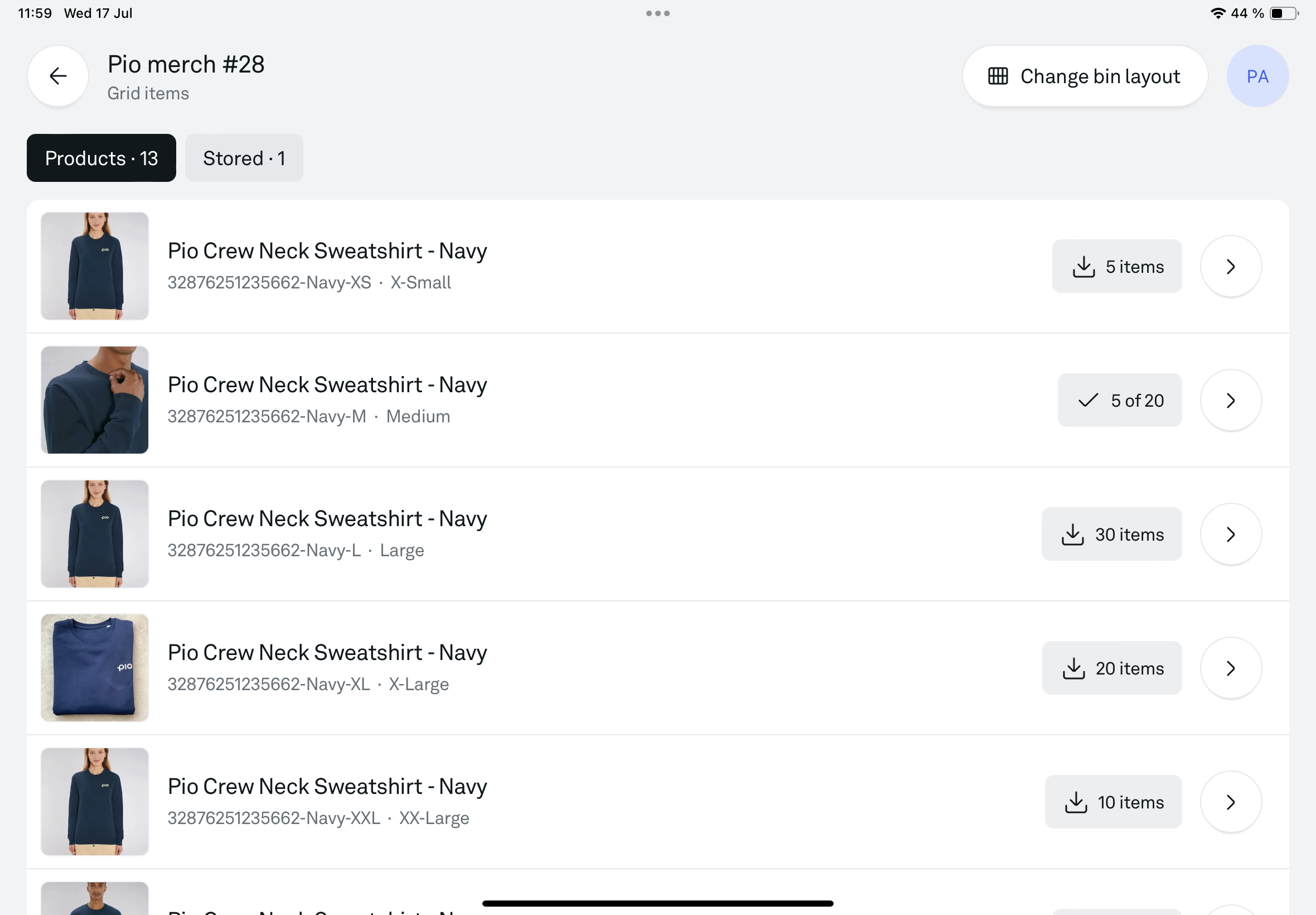Click the 5 of 20 stored indicator
This screenshot has height=915, width=1316.
1119,400
